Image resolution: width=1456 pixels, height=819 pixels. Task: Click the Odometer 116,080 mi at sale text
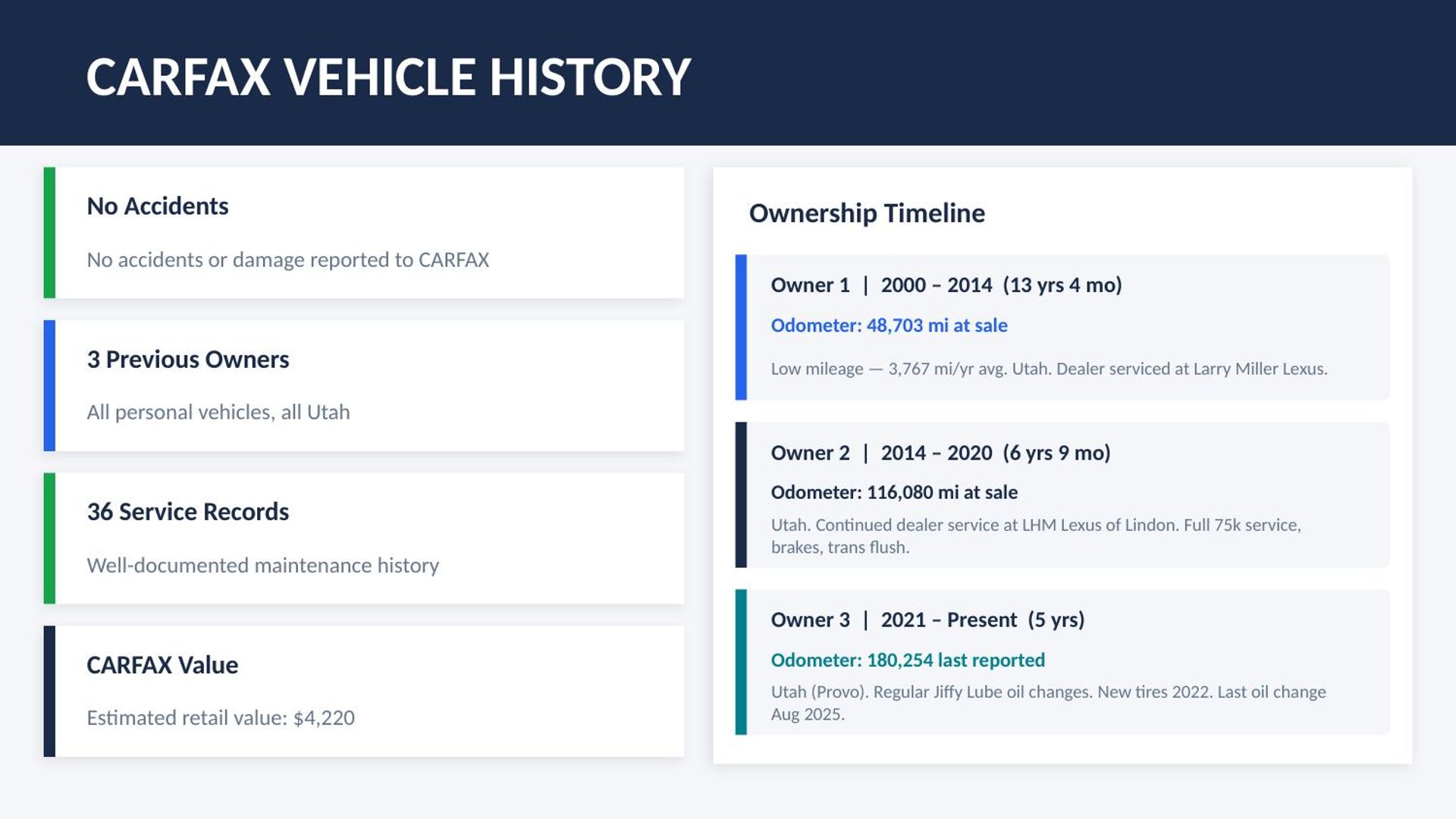(x=894, y=492)
